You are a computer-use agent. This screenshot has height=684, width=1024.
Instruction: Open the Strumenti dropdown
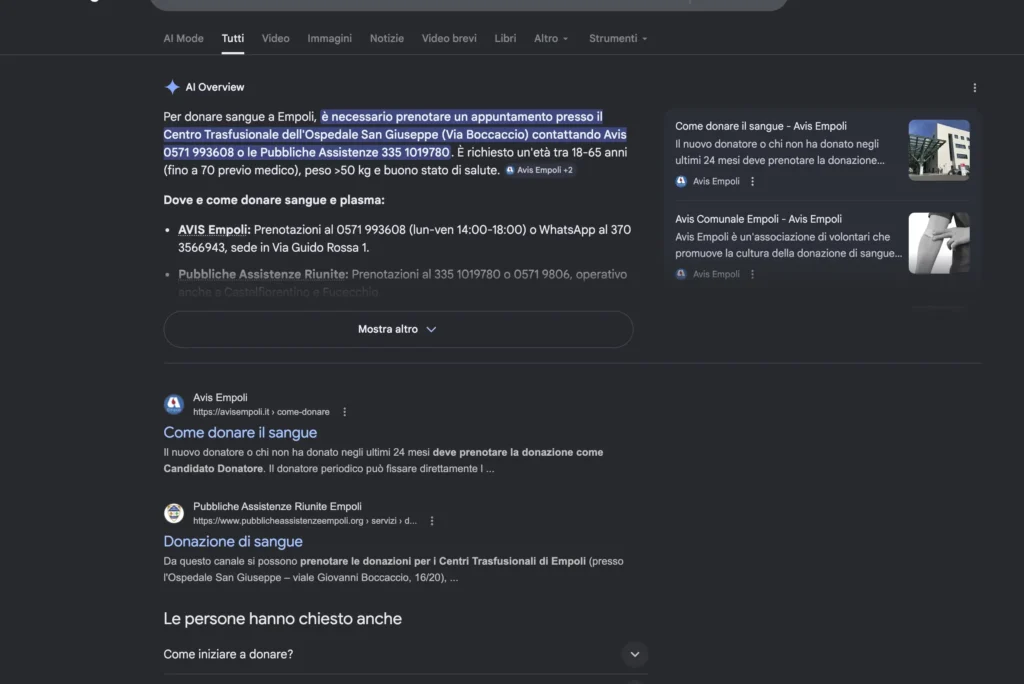tap(618, 39)
